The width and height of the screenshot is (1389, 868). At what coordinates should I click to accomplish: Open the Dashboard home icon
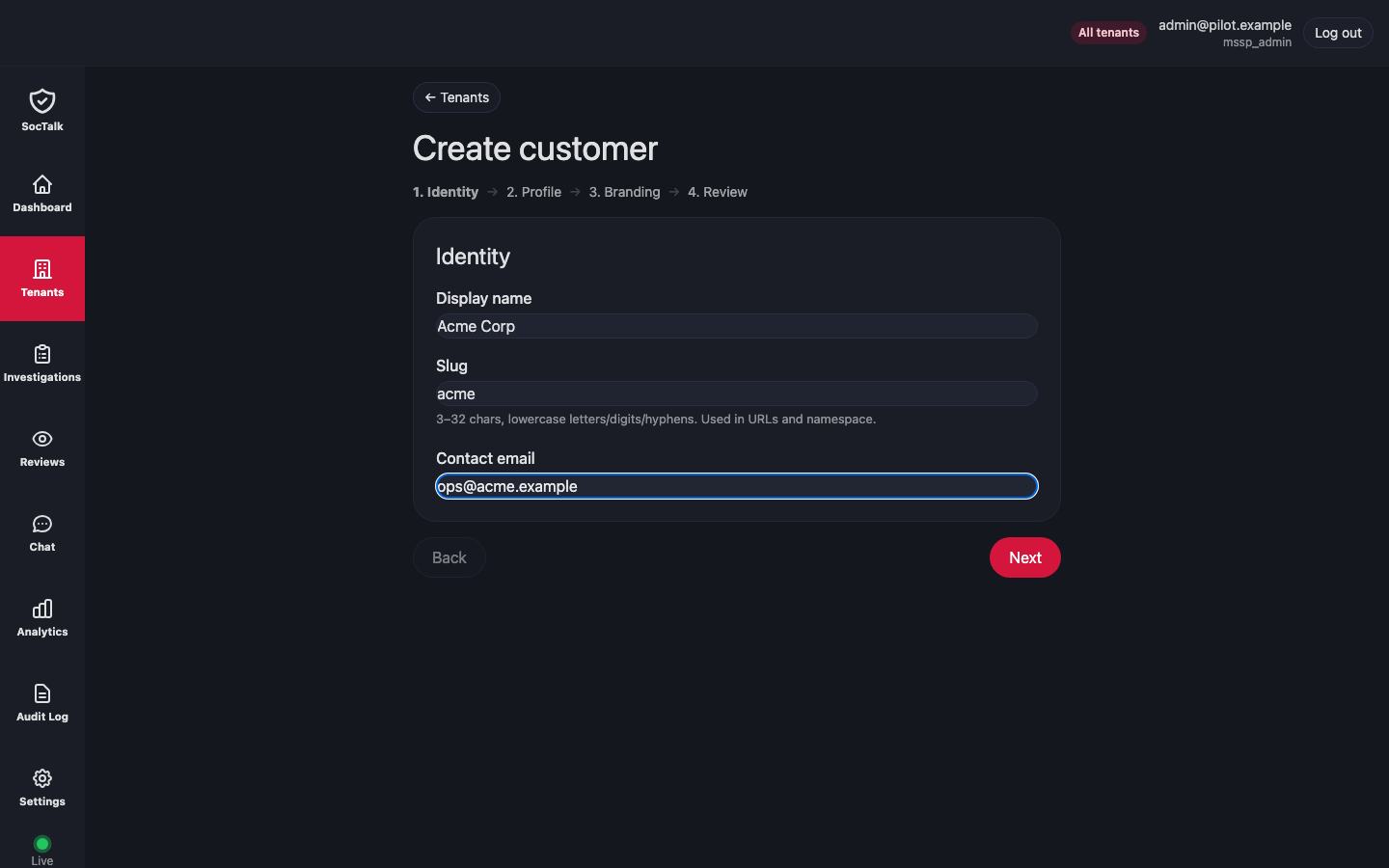42,184
